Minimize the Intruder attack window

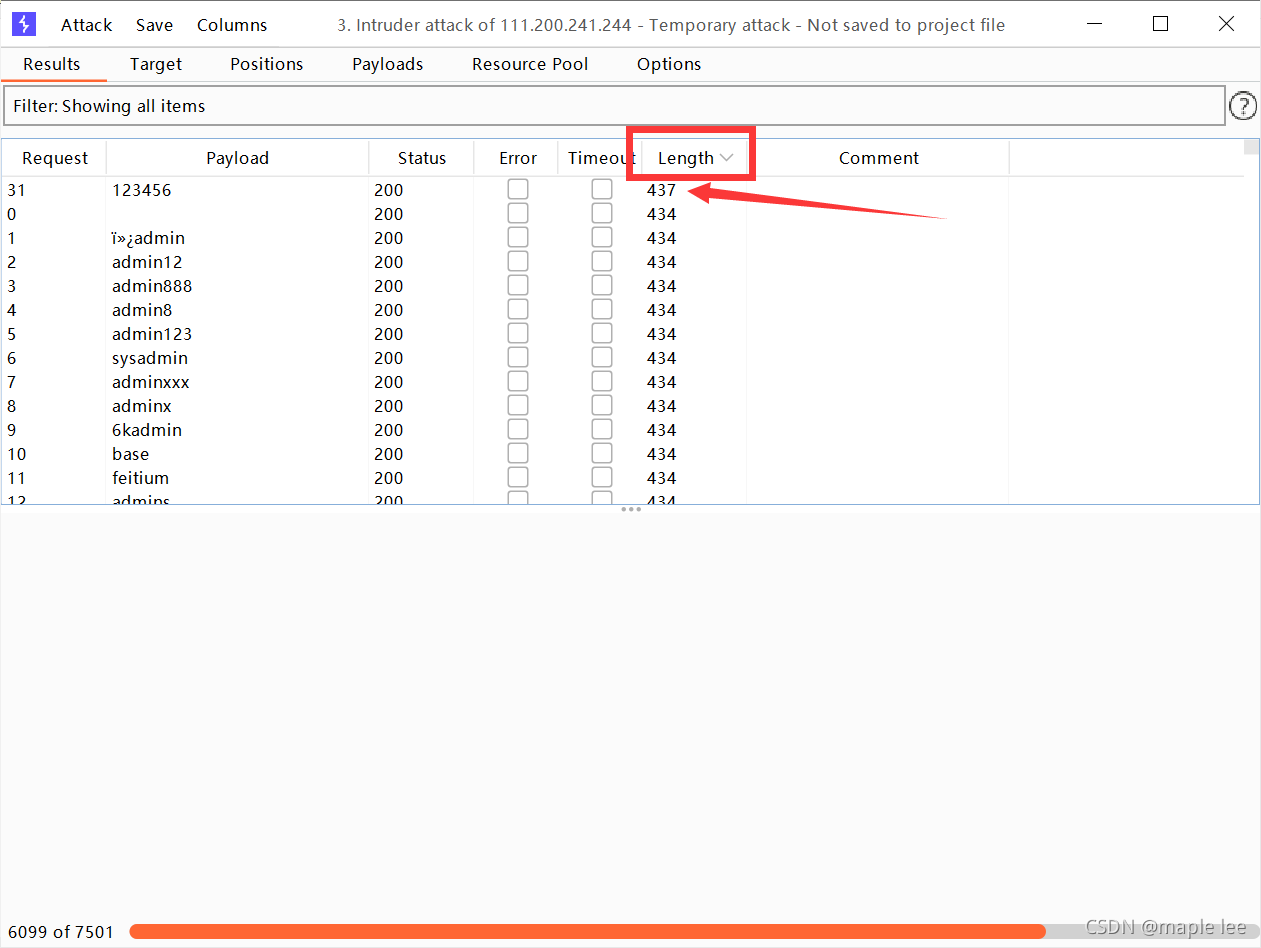click(x=1094, y=24)
